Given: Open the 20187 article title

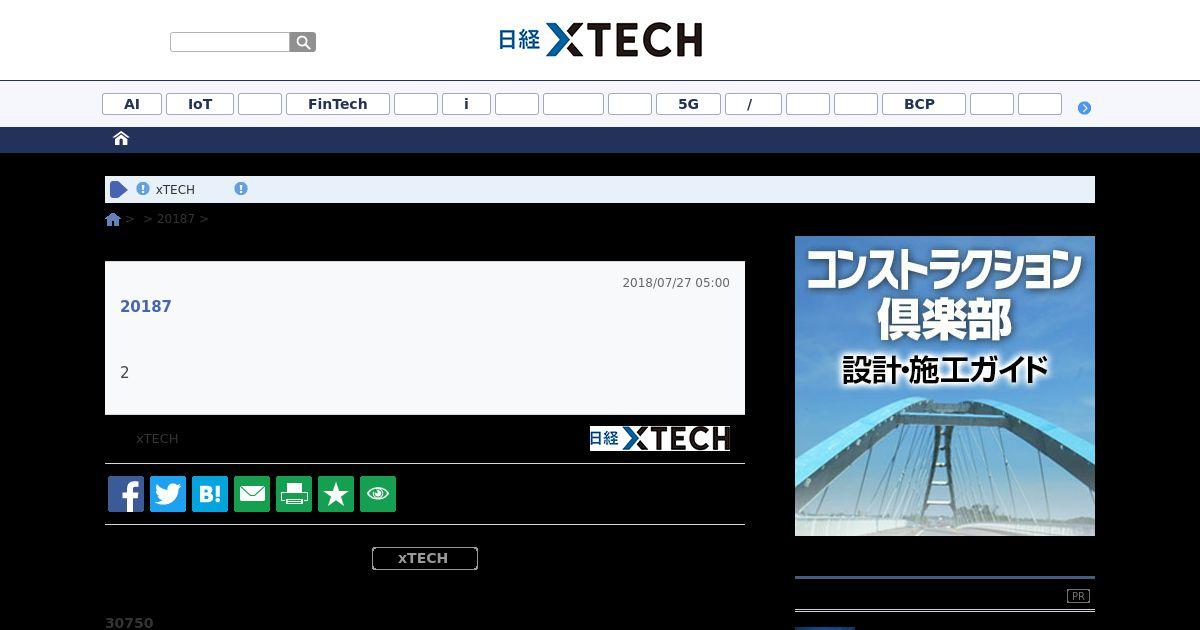Looking at the screenshot, I should click(x=146, y=307).
